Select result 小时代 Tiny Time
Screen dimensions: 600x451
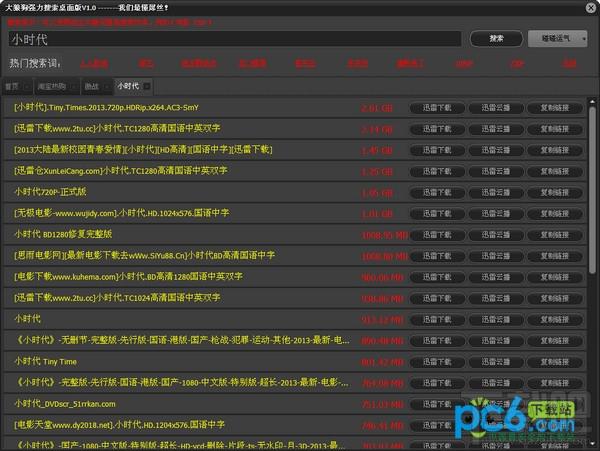46,361
